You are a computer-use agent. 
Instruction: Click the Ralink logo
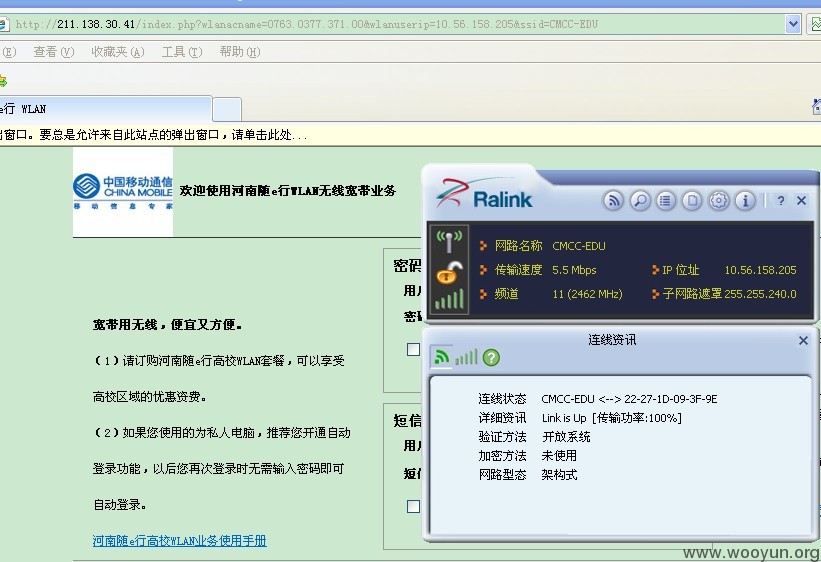click(x=484, y=195)
